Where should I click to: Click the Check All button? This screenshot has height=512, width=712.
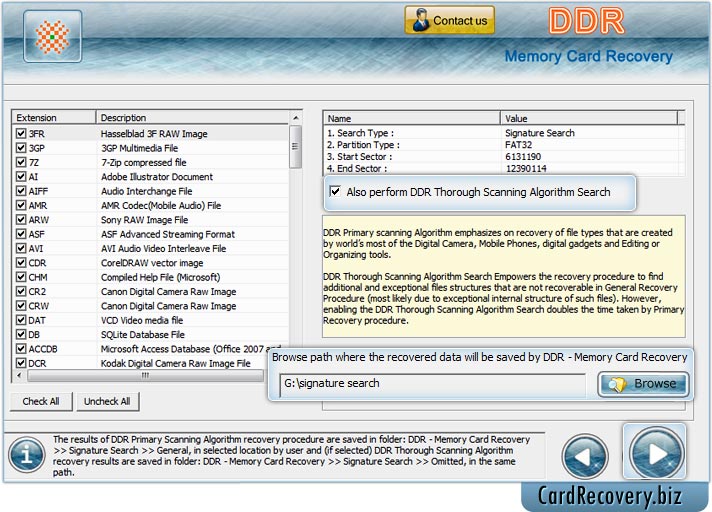(x=41, y=401)
